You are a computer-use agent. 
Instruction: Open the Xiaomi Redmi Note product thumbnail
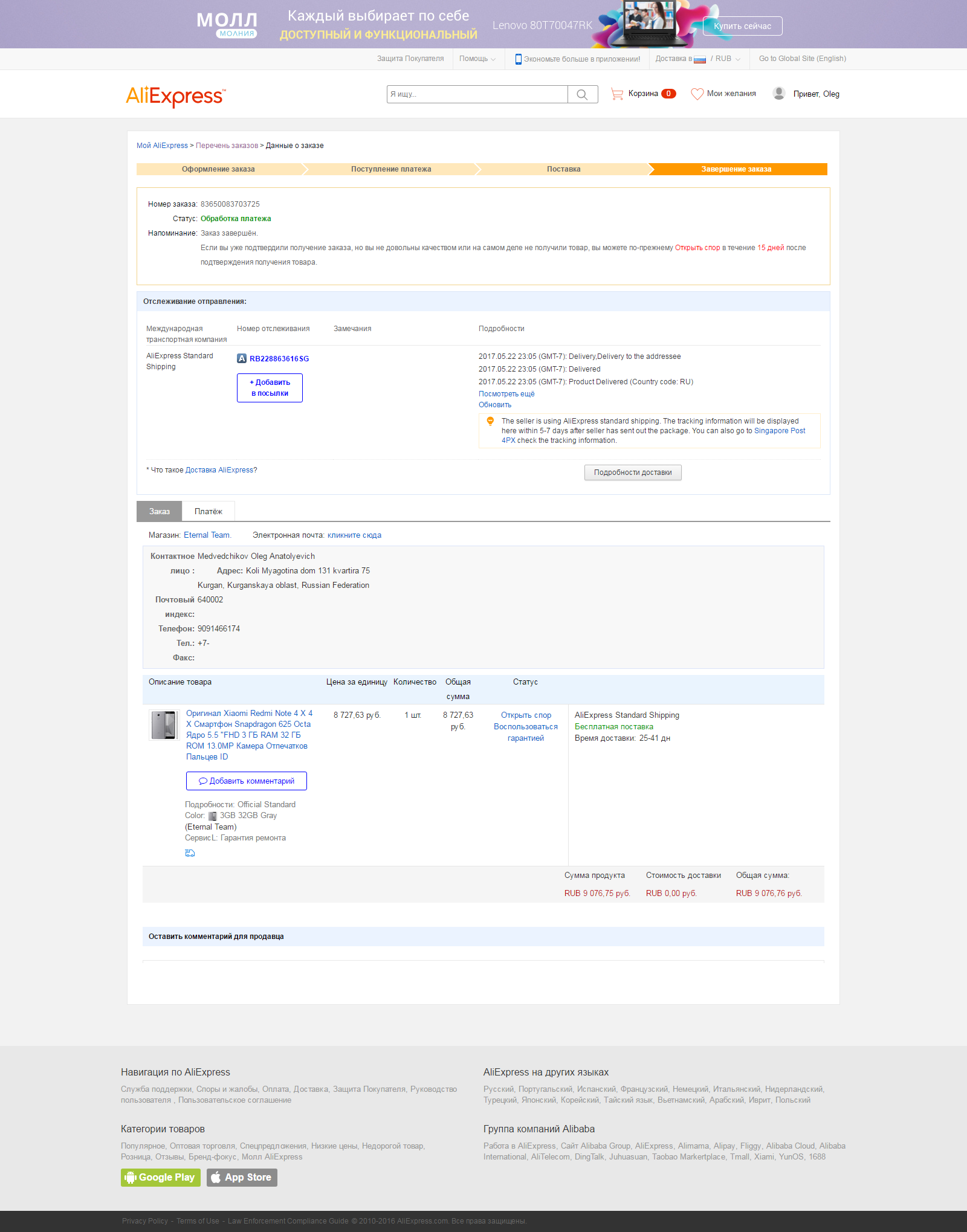pyautogui.click(x=164, y=725)
